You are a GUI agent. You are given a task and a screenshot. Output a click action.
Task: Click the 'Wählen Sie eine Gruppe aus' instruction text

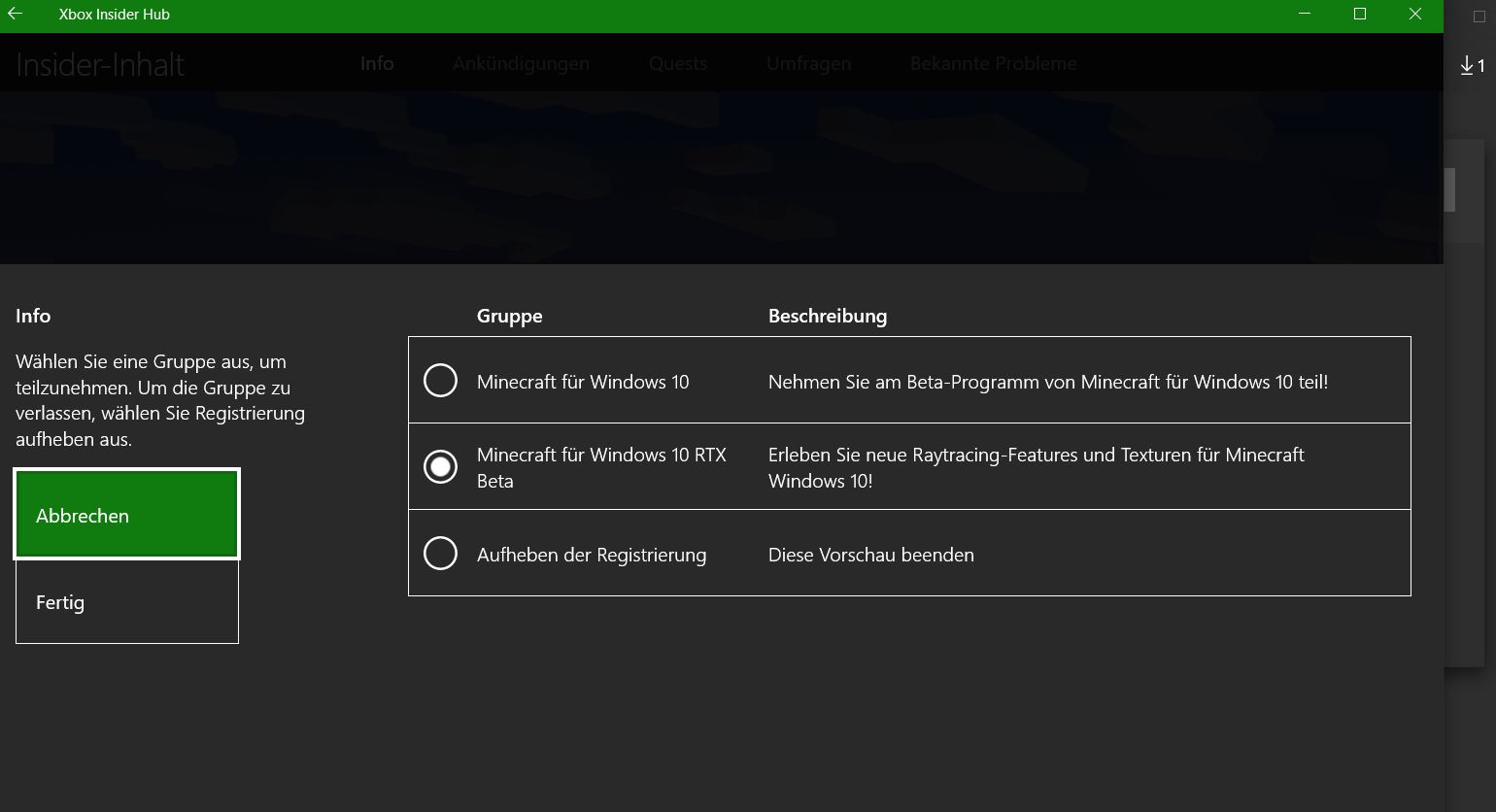160,400
